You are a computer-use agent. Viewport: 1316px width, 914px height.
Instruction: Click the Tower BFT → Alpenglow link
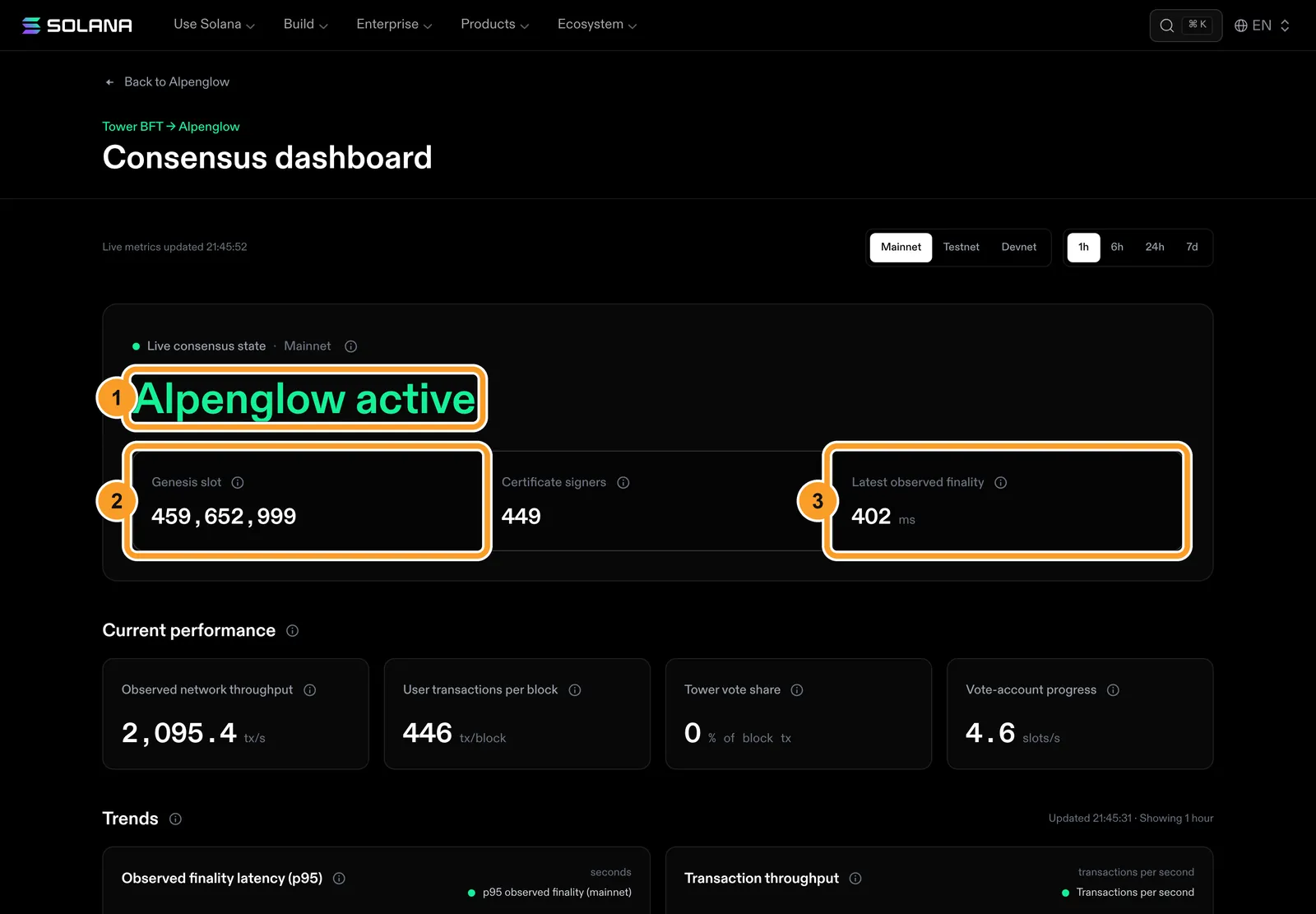[x=171, y=127]
